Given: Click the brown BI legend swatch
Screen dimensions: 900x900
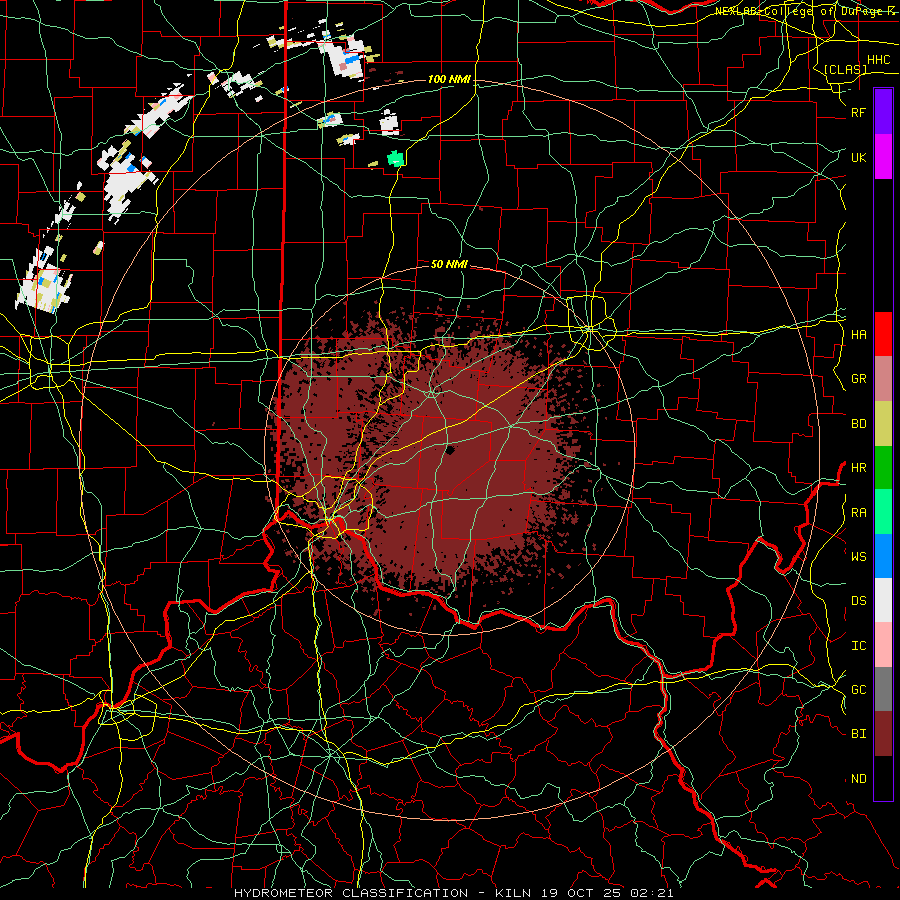Looking at the screenshot, I should click(883, 734).
